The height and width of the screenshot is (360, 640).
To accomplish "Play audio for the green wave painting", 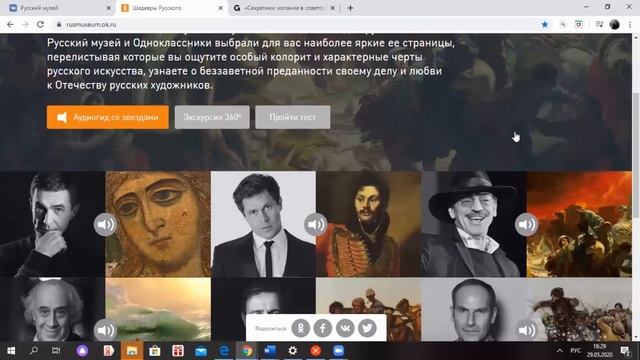I will coord(105,330).
